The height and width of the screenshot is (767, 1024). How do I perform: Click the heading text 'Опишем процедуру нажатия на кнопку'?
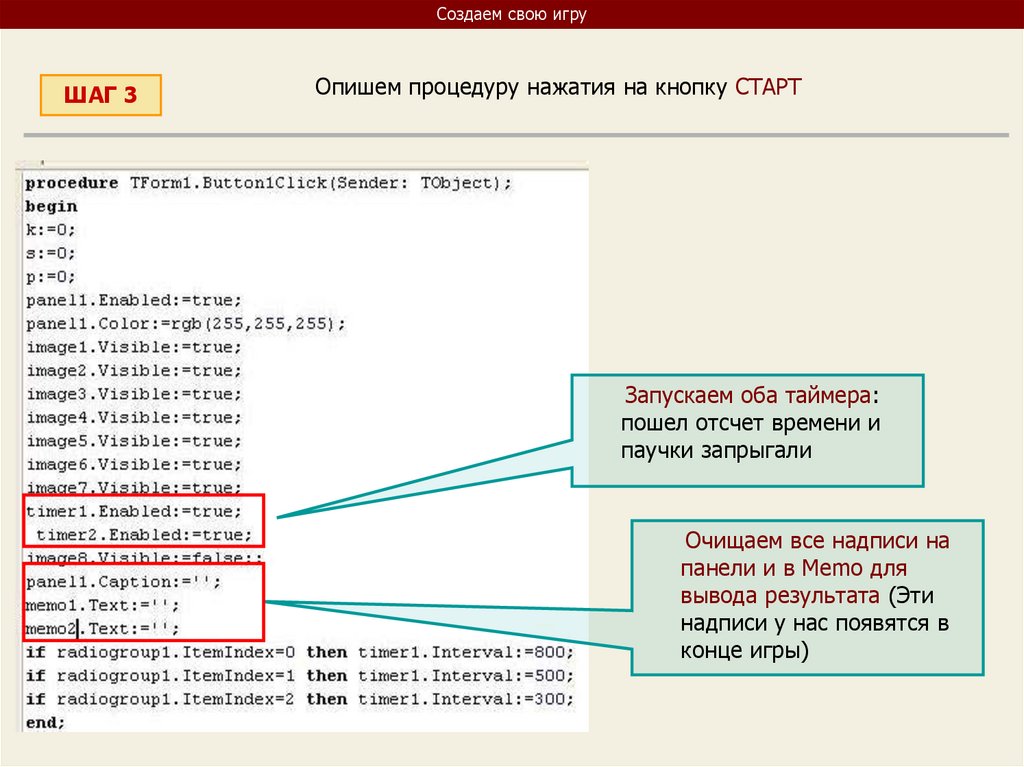(x=520, y=87)
